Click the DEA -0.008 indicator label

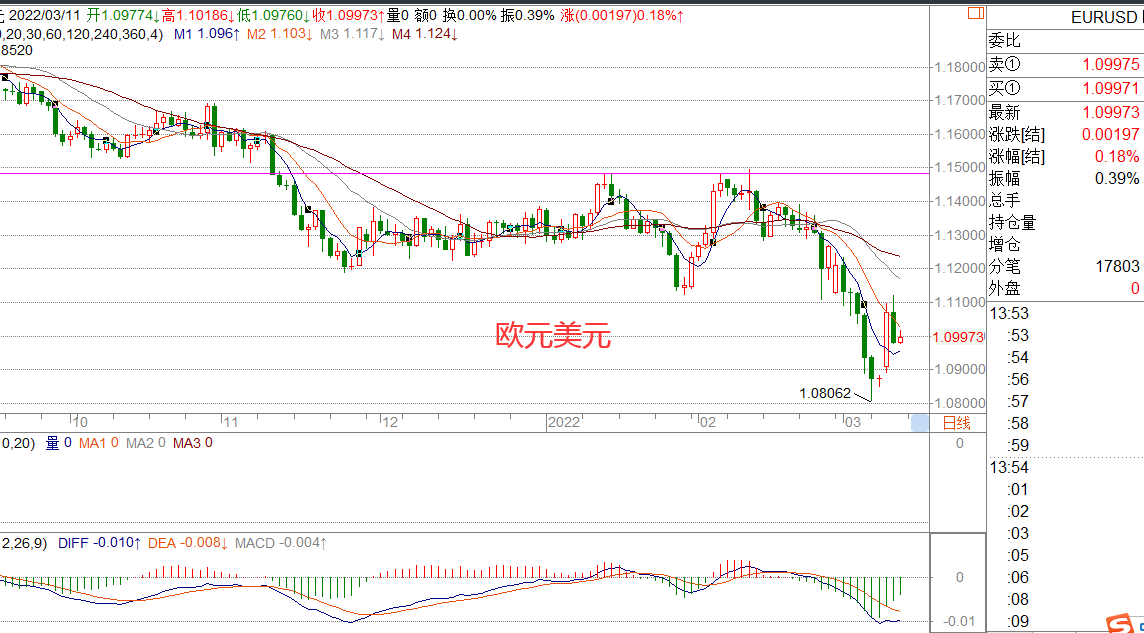(x=189, y=543)
